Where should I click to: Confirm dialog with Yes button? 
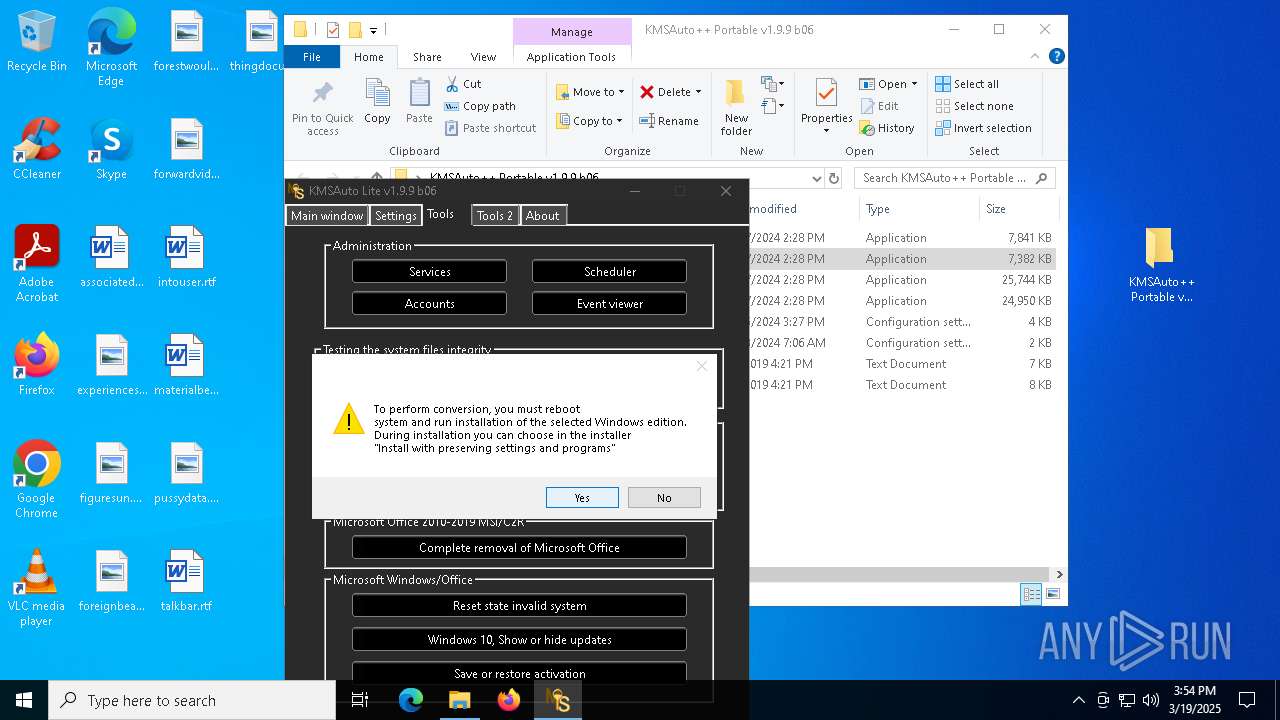click(582, 498)
